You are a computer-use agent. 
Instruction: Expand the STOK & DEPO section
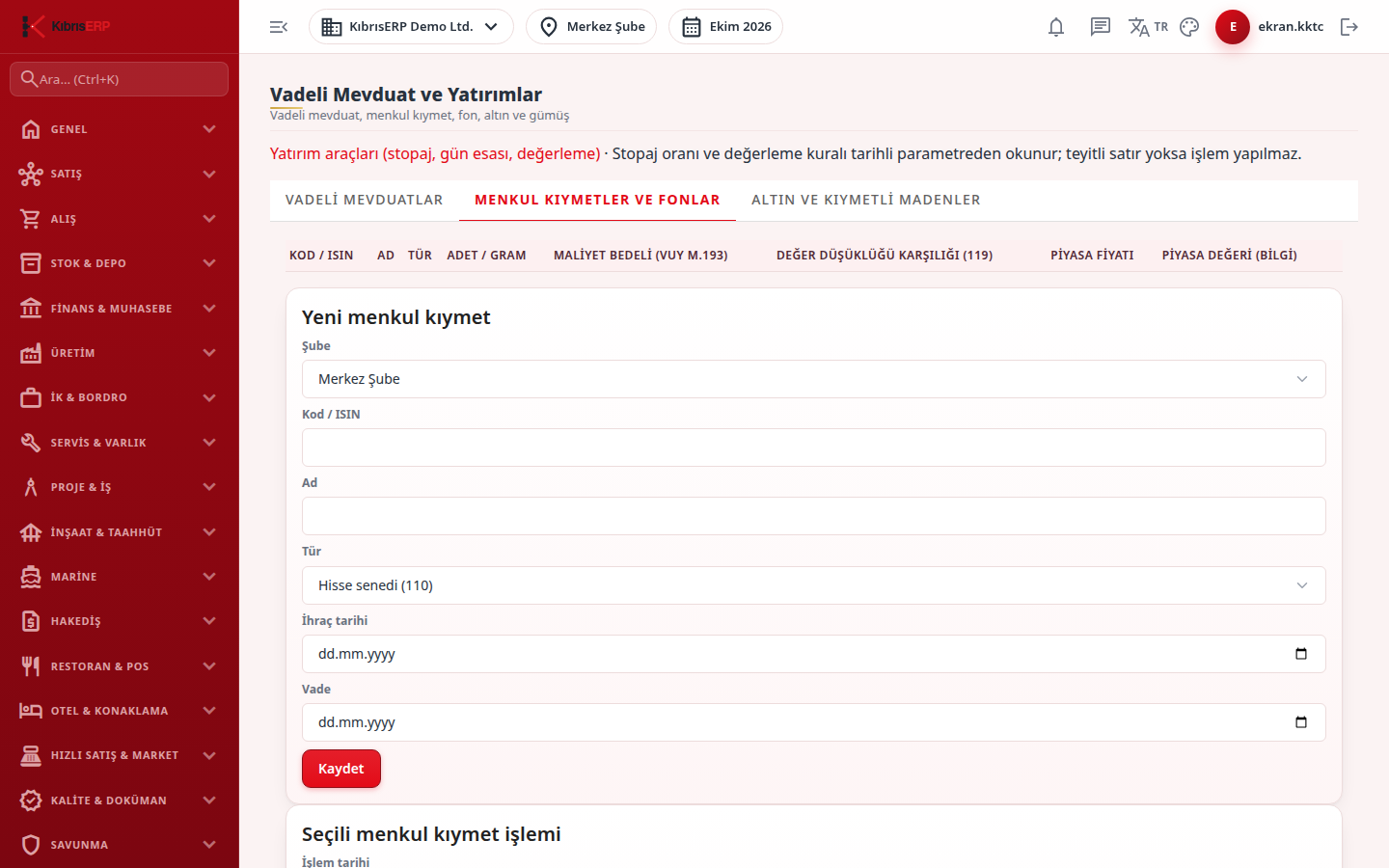[120, 263]
